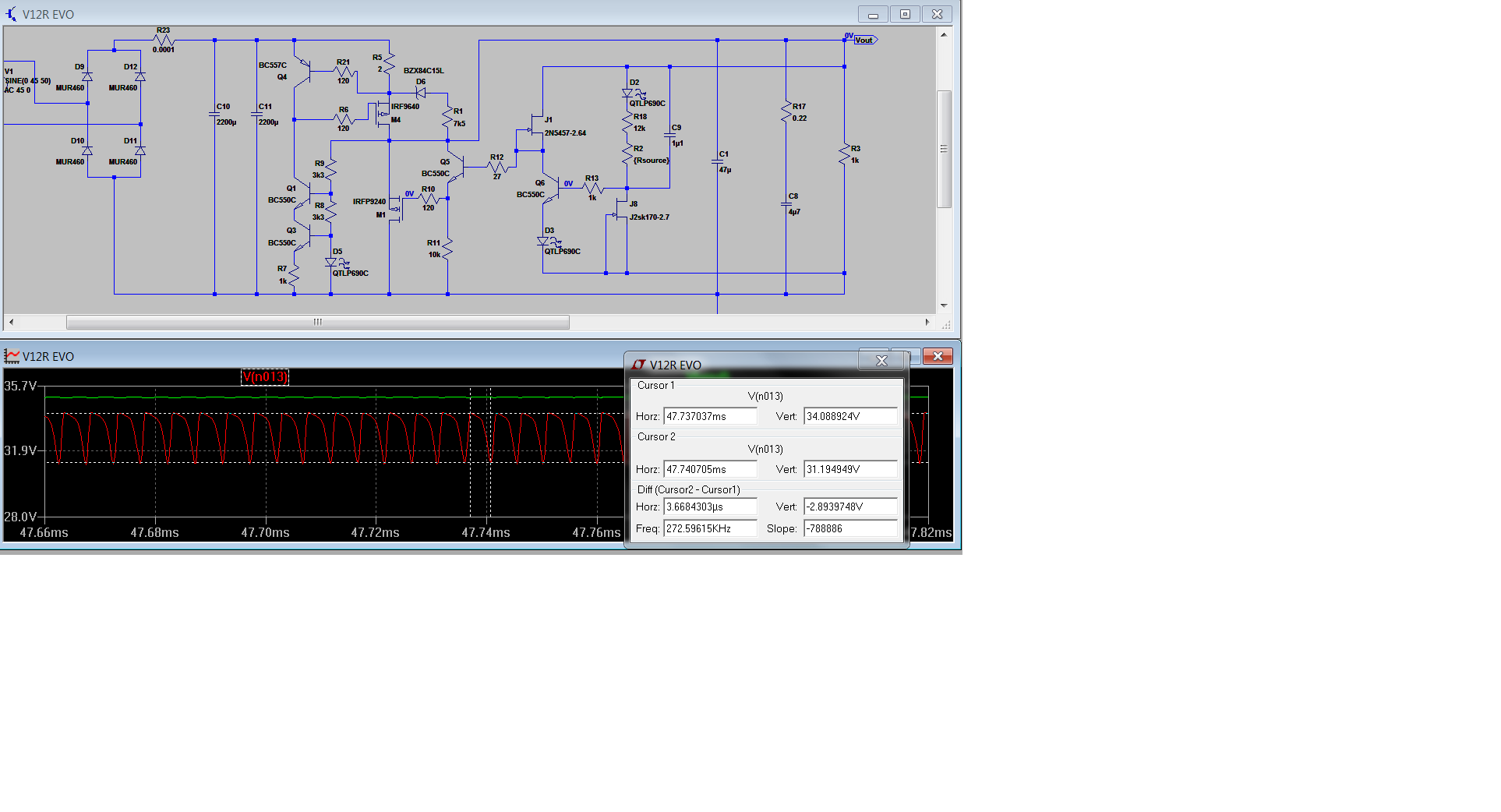Click the Slope field showing -788886
Viewport: 1501px width, 812px height.
(x=850, y=528)
